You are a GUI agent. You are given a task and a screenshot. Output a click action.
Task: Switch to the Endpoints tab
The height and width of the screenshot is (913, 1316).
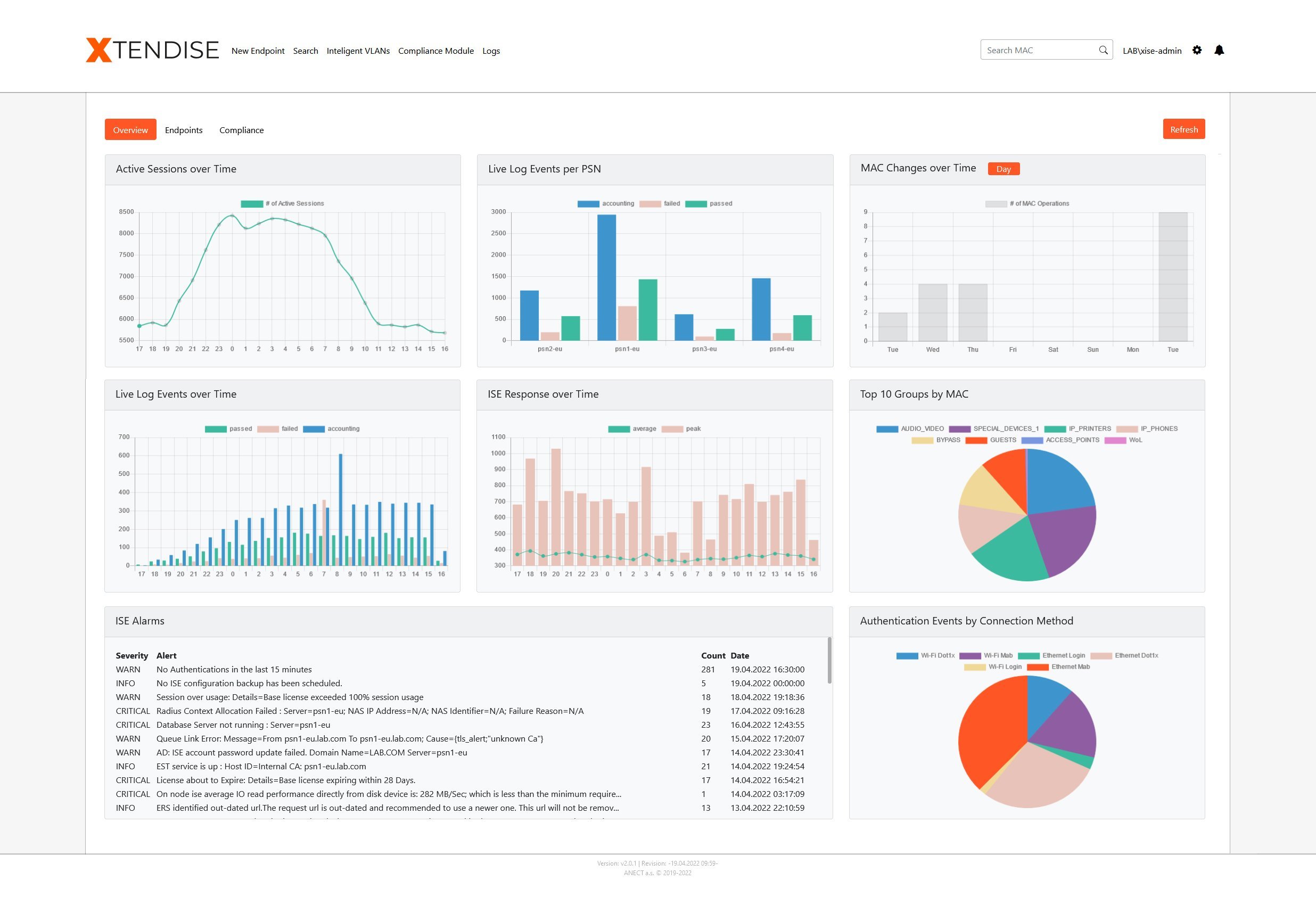coord(184,130)
